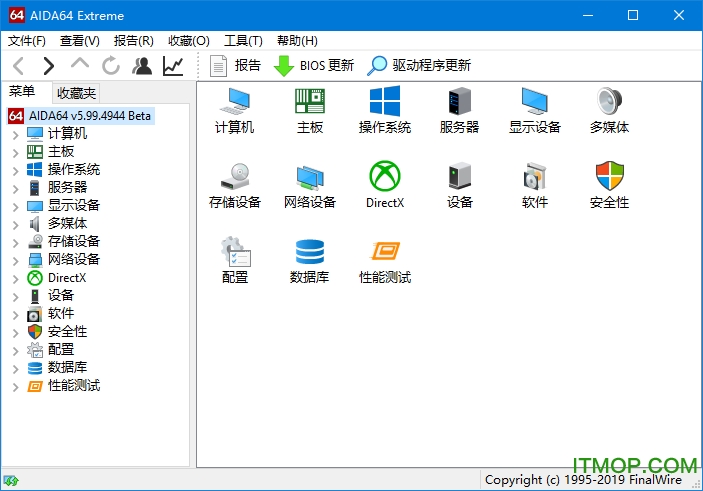Select 安全性 in the sidebar tree
The image size is (703, 491).
coord(67,331)
